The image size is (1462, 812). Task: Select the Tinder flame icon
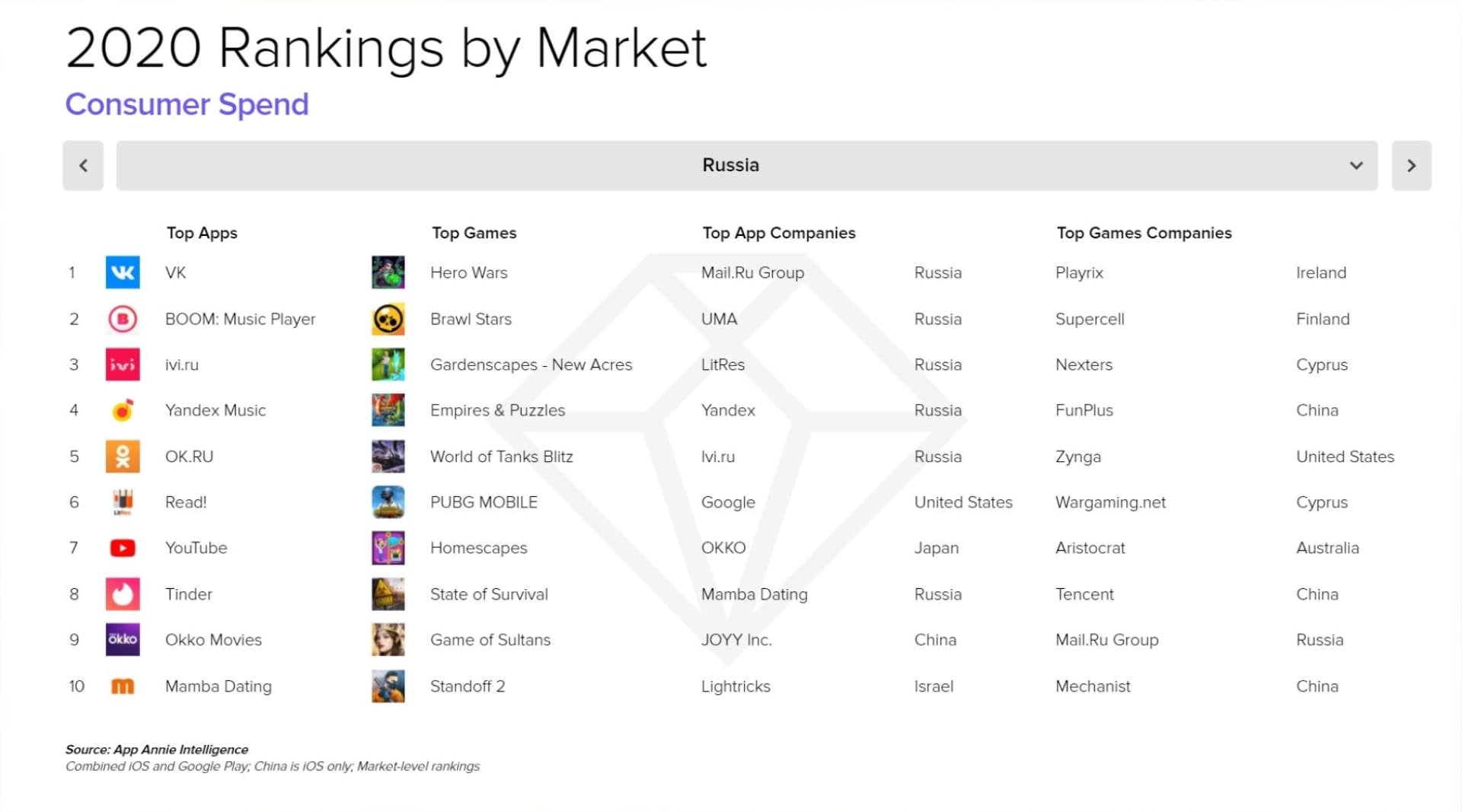point(123,594)
